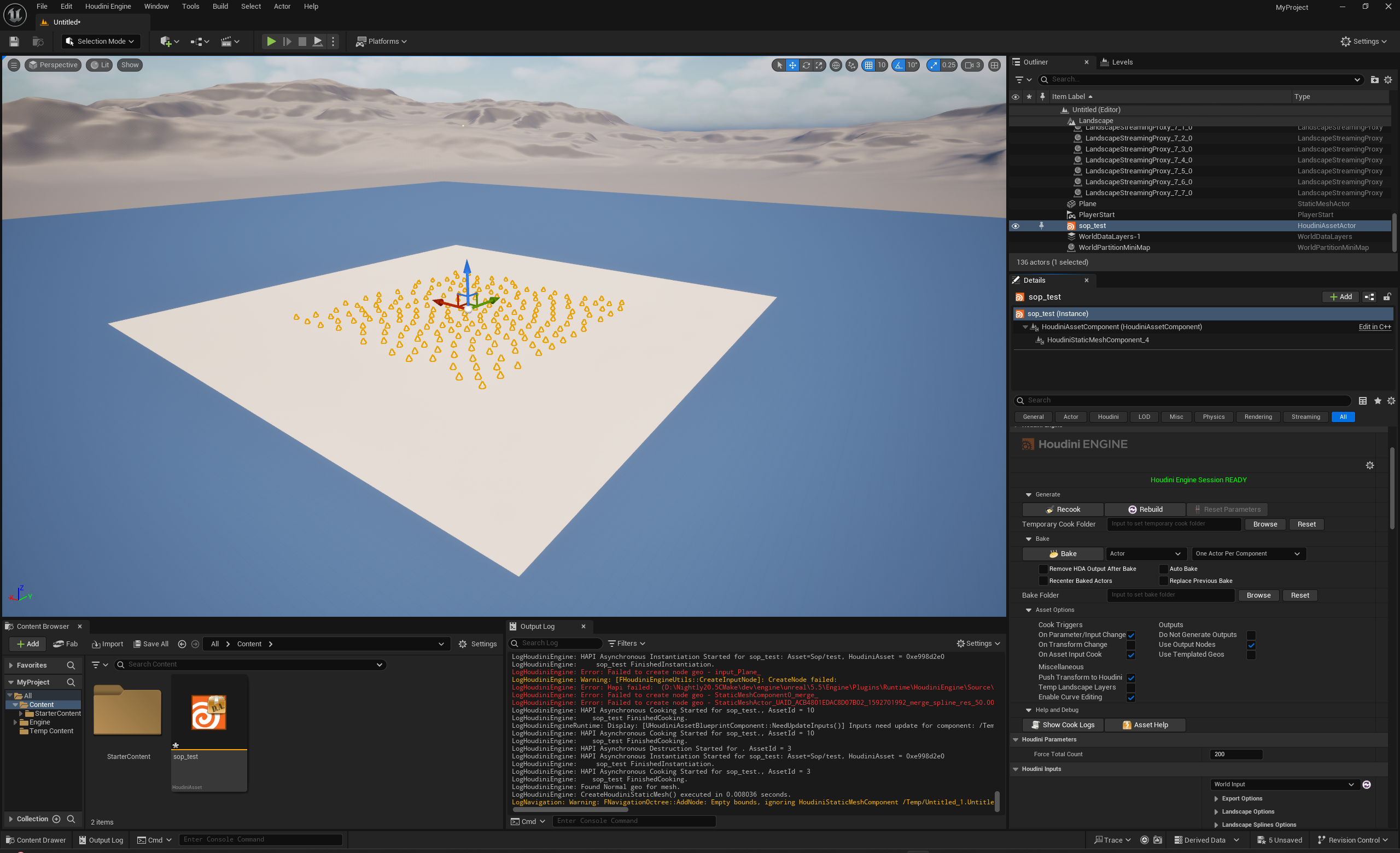Viewport: 1400px width, 853px height.
Task: Uncheck Use Output Nodes checkbox
Action: point(1251,645)
